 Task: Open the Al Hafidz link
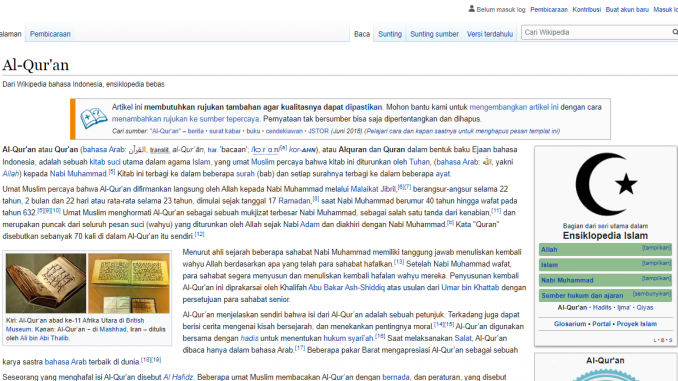178,377
